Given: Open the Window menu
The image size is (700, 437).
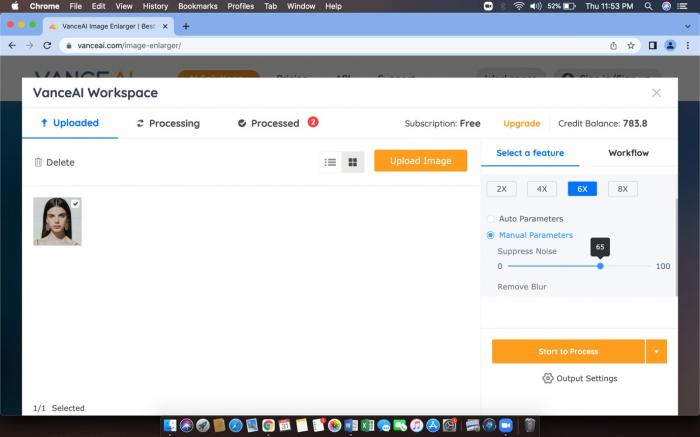Looking at the screenshot, I should point(301,6).
